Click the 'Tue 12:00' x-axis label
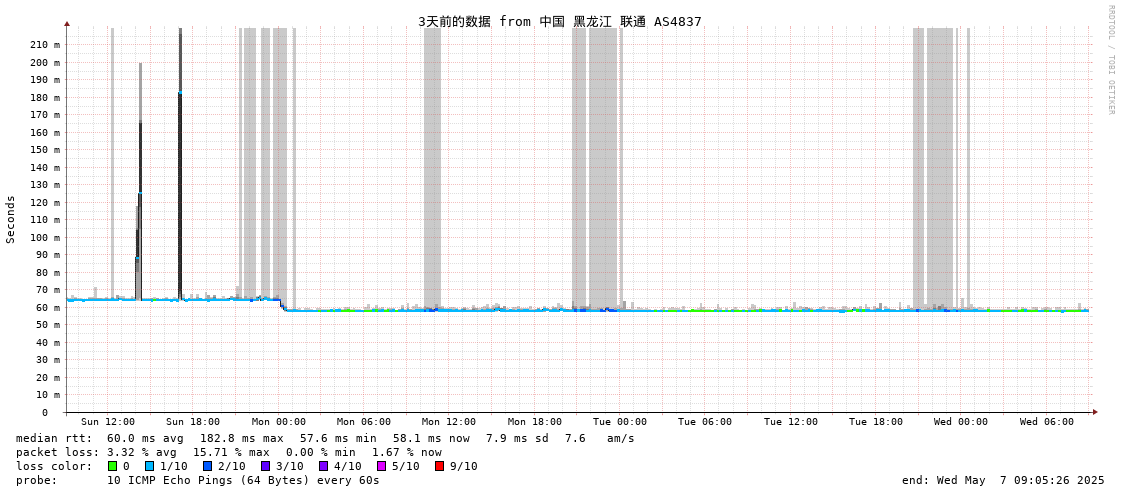The width and height of the screenshot is (1121, 494). coord(790,422)
